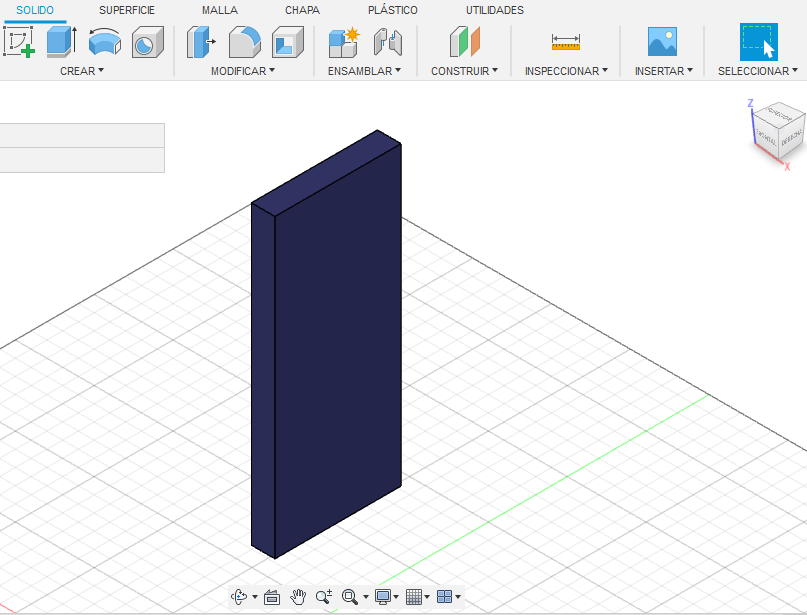Screen dimensions: 807x615
Task: Expand the INSERTAR menu
Action: click(x=663, y=71)
